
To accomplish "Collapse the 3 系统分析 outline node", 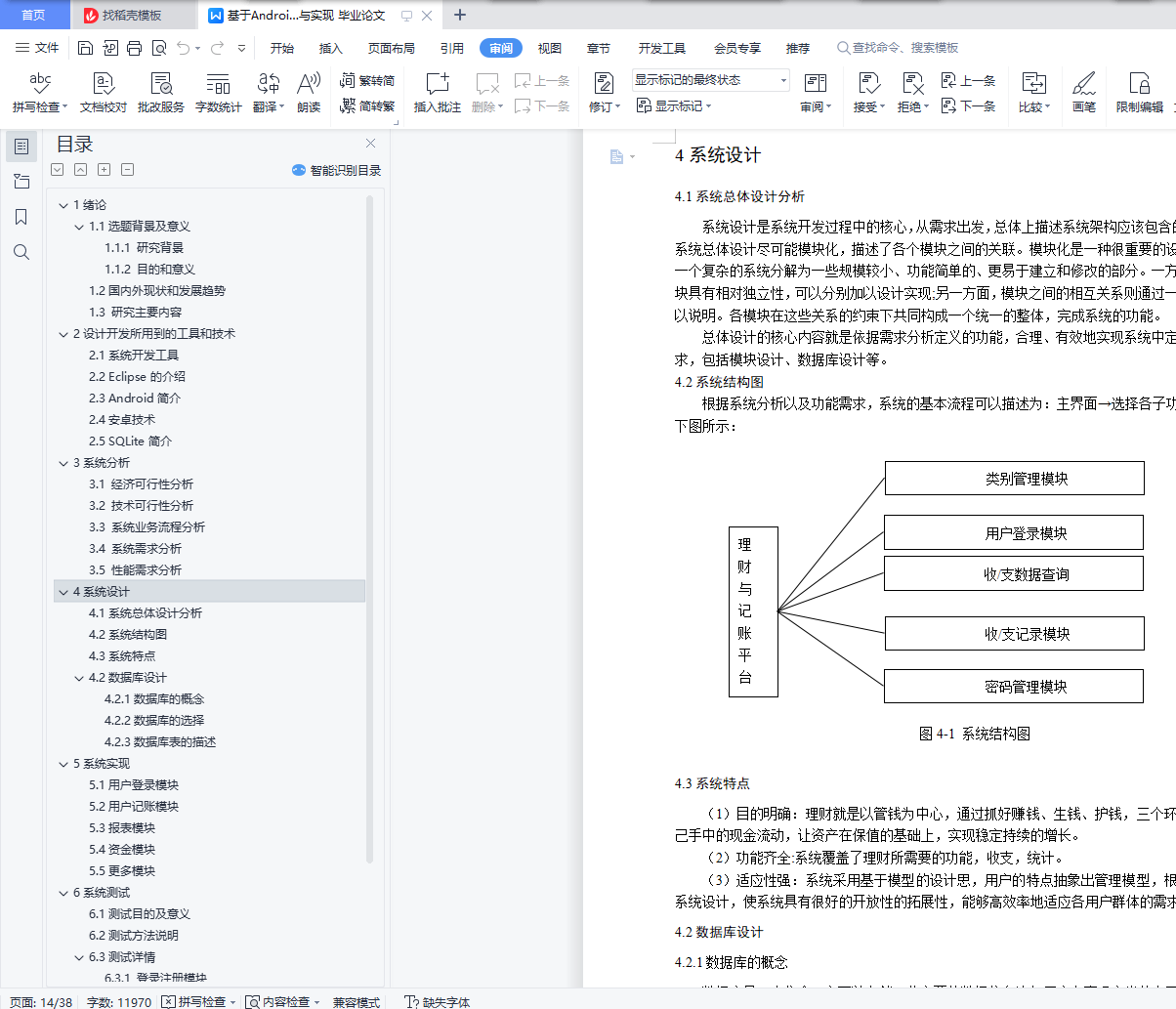I will [63, 463].
